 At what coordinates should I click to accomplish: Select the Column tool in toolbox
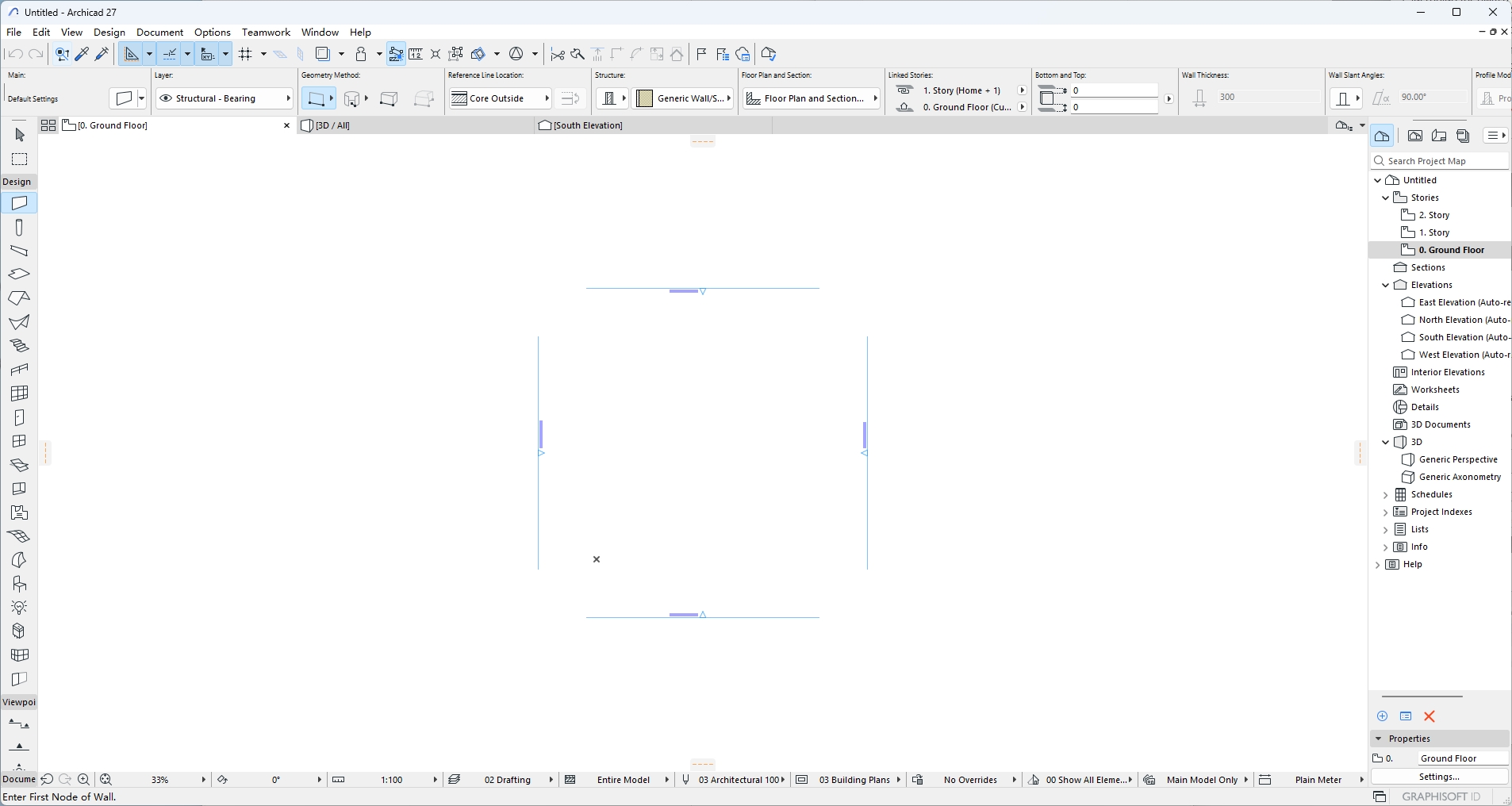[20, 228]
